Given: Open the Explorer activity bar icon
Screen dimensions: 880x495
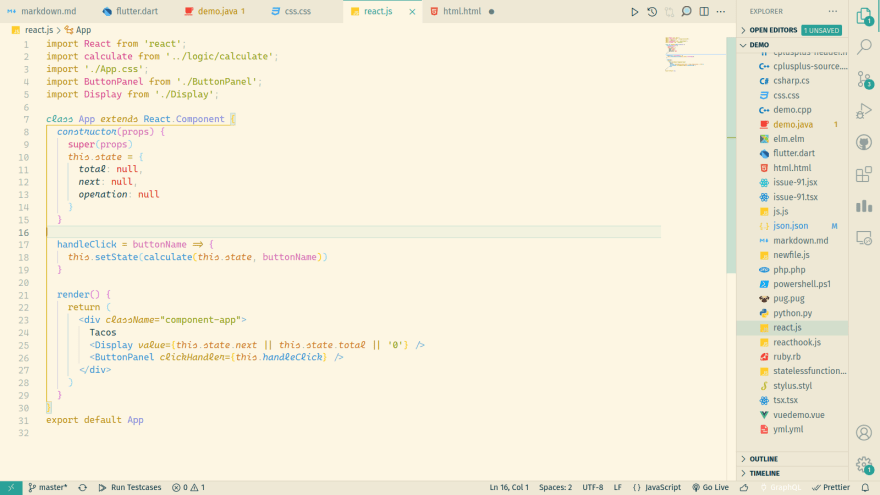Looking at the screenshot, I should (x=864, y=17).
